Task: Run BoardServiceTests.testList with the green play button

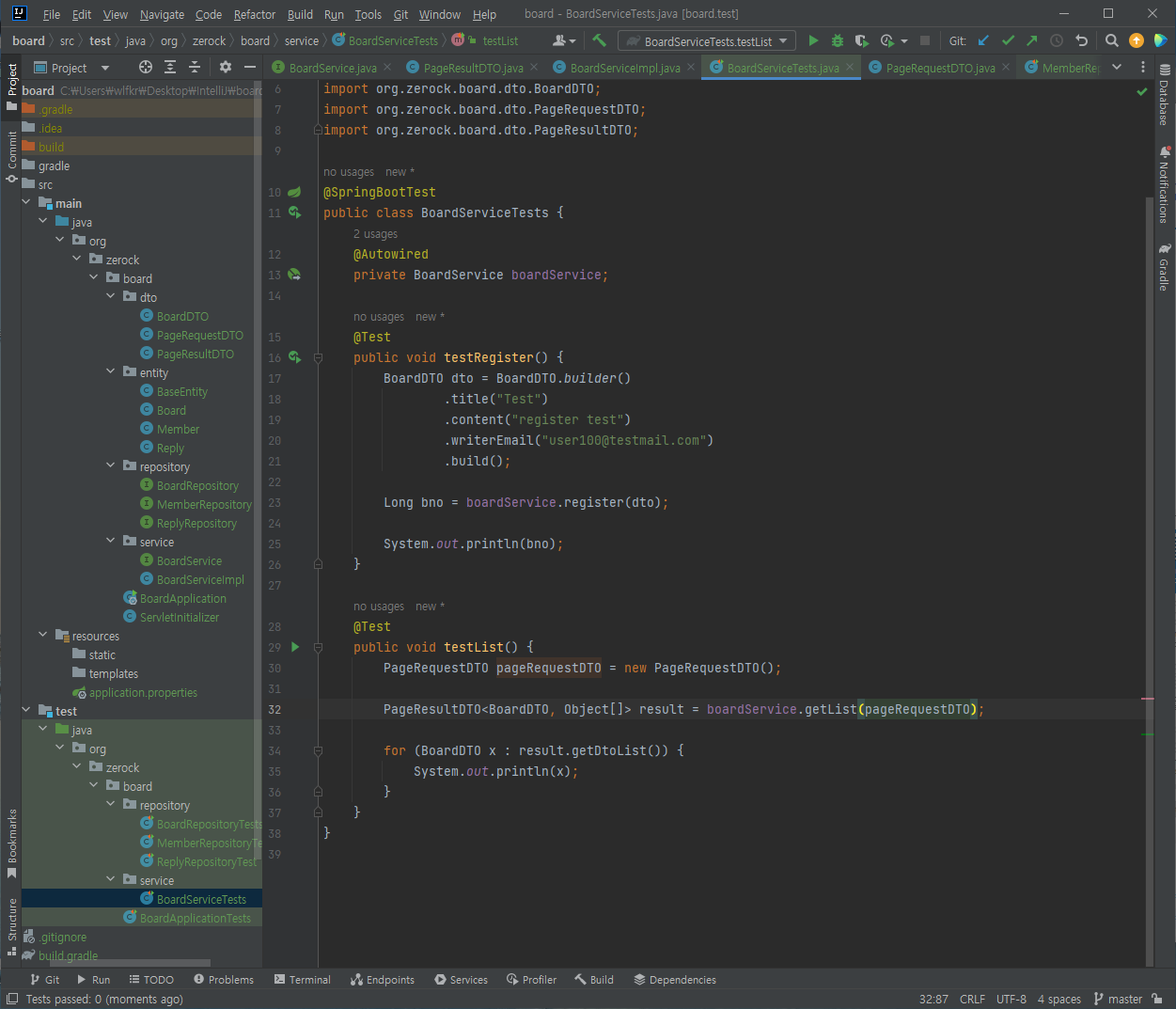Action: pos(813,40)
